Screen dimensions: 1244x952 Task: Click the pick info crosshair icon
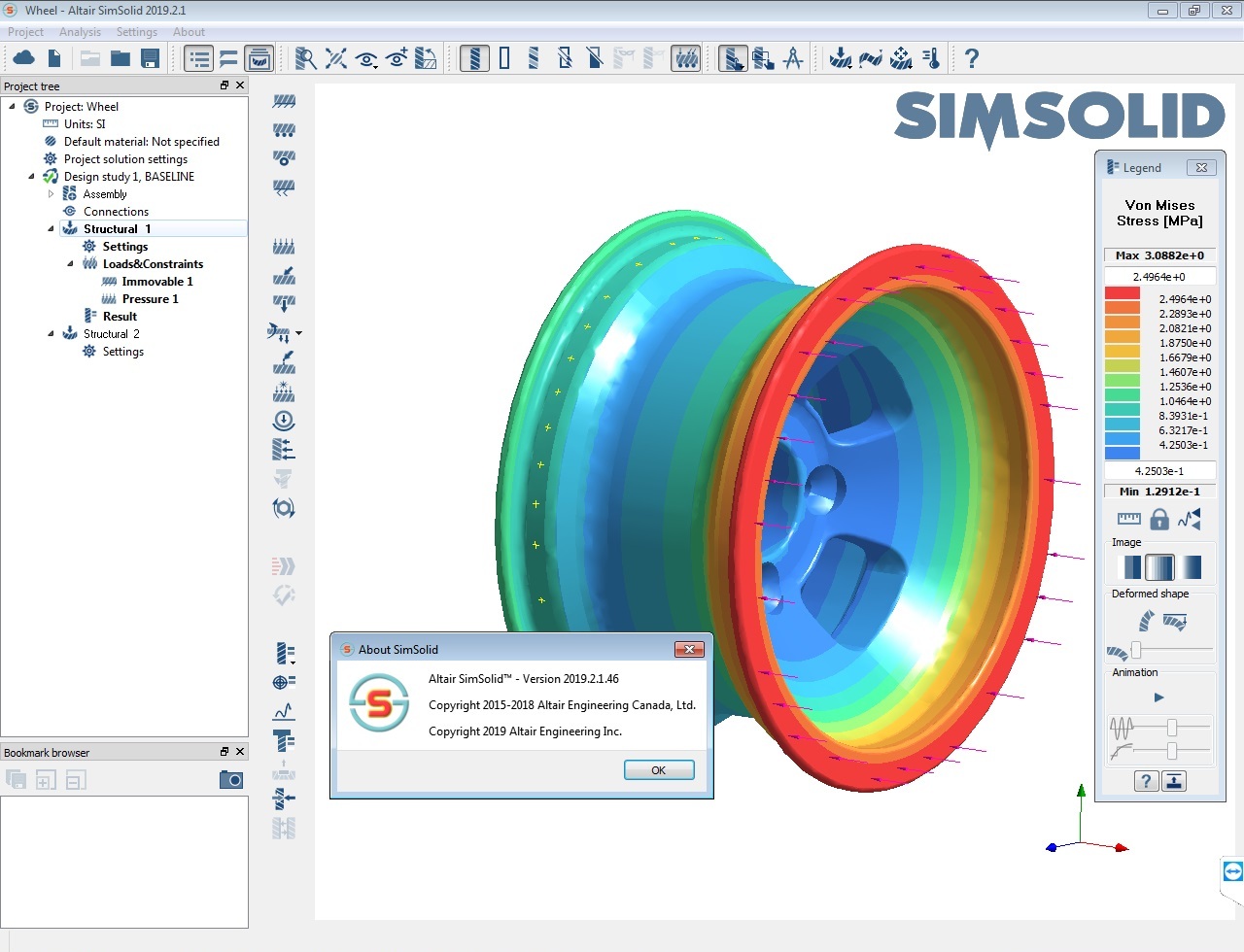coord(284,682)
